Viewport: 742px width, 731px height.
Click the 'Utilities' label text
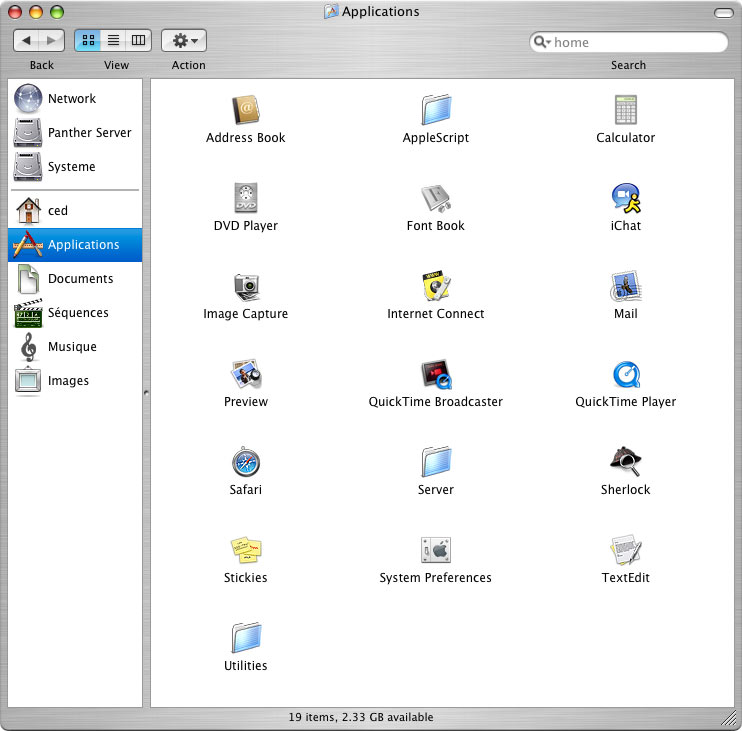click(246, 666)
